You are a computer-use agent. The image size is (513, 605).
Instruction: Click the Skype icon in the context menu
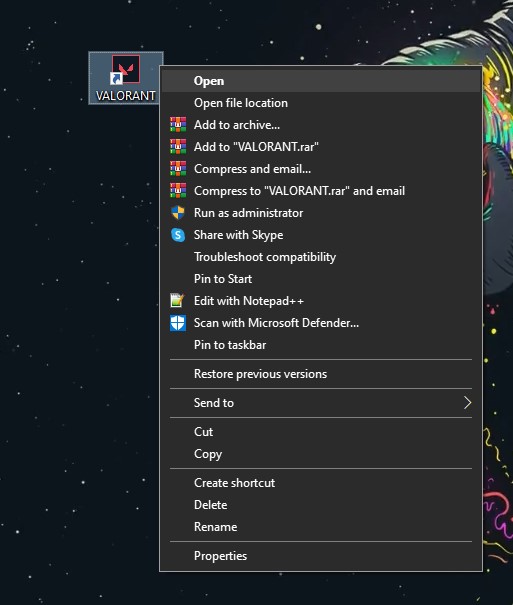[178, 235]
